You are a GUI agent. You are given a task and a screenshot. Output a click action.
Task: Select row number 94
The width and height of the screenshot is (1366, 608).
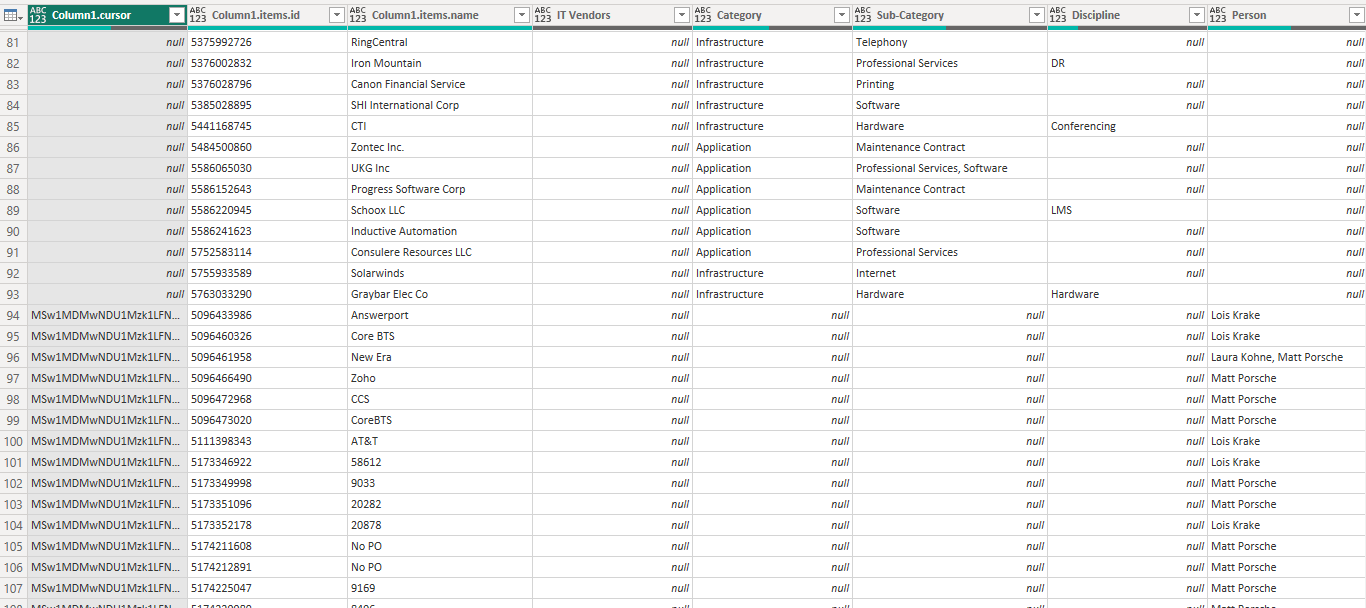point(13,315)
